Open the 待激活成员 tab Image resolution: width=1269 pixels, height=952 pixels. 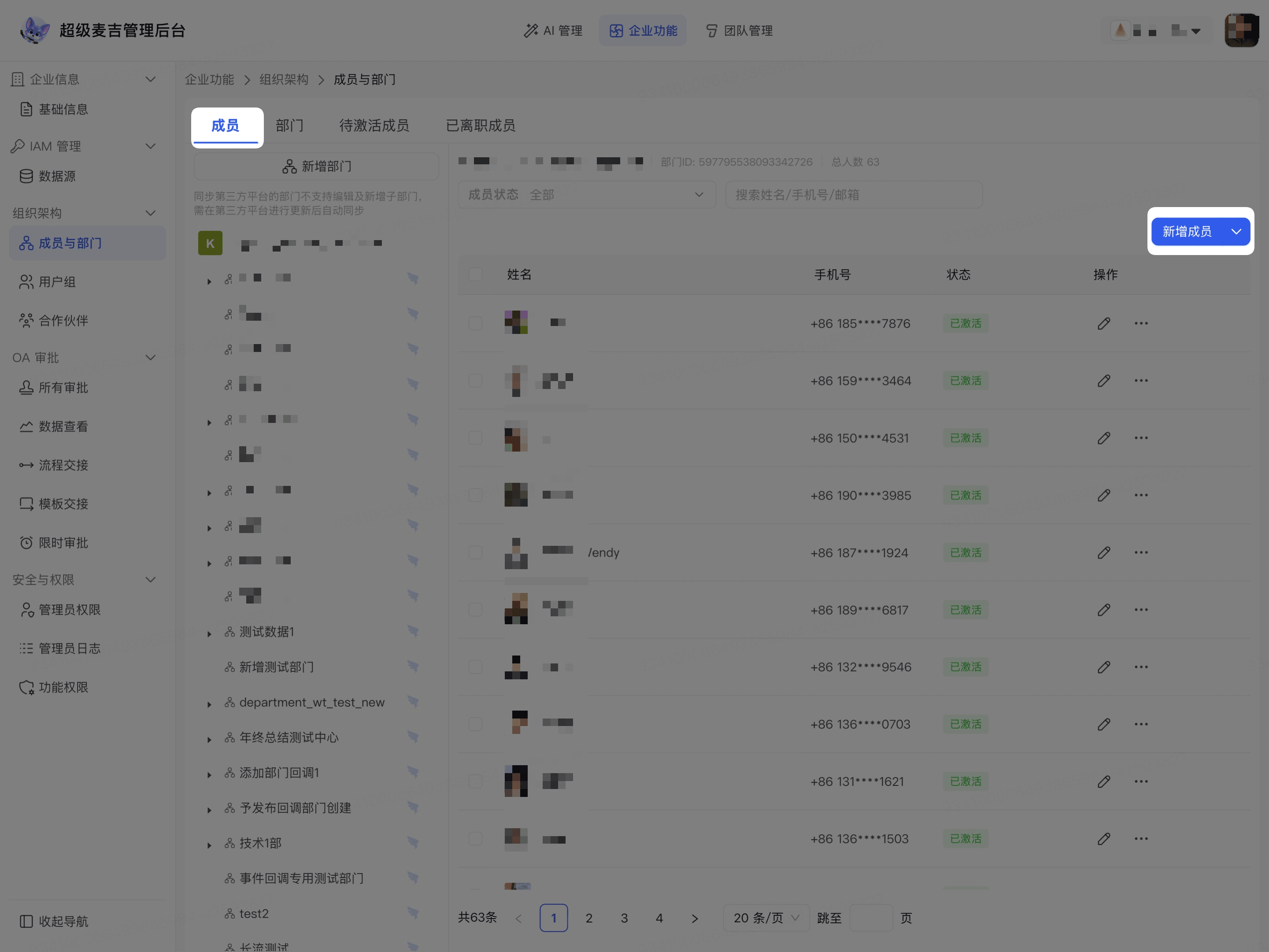374,125
